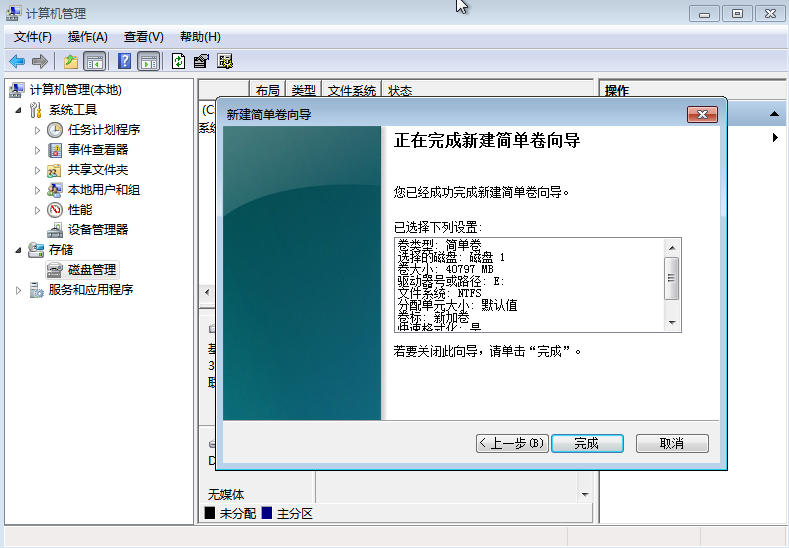Click the 完成 button in wizard

click(x=587, y=443)
